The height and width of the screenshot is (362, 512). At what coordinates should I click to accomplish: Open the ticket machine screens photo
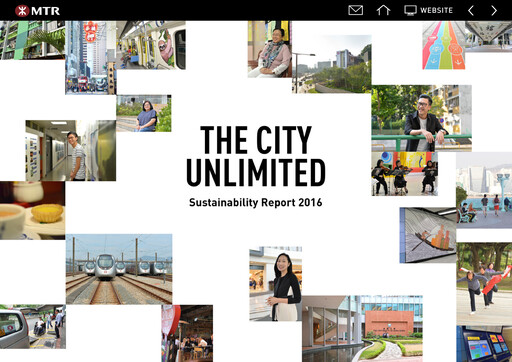(484, 344)
